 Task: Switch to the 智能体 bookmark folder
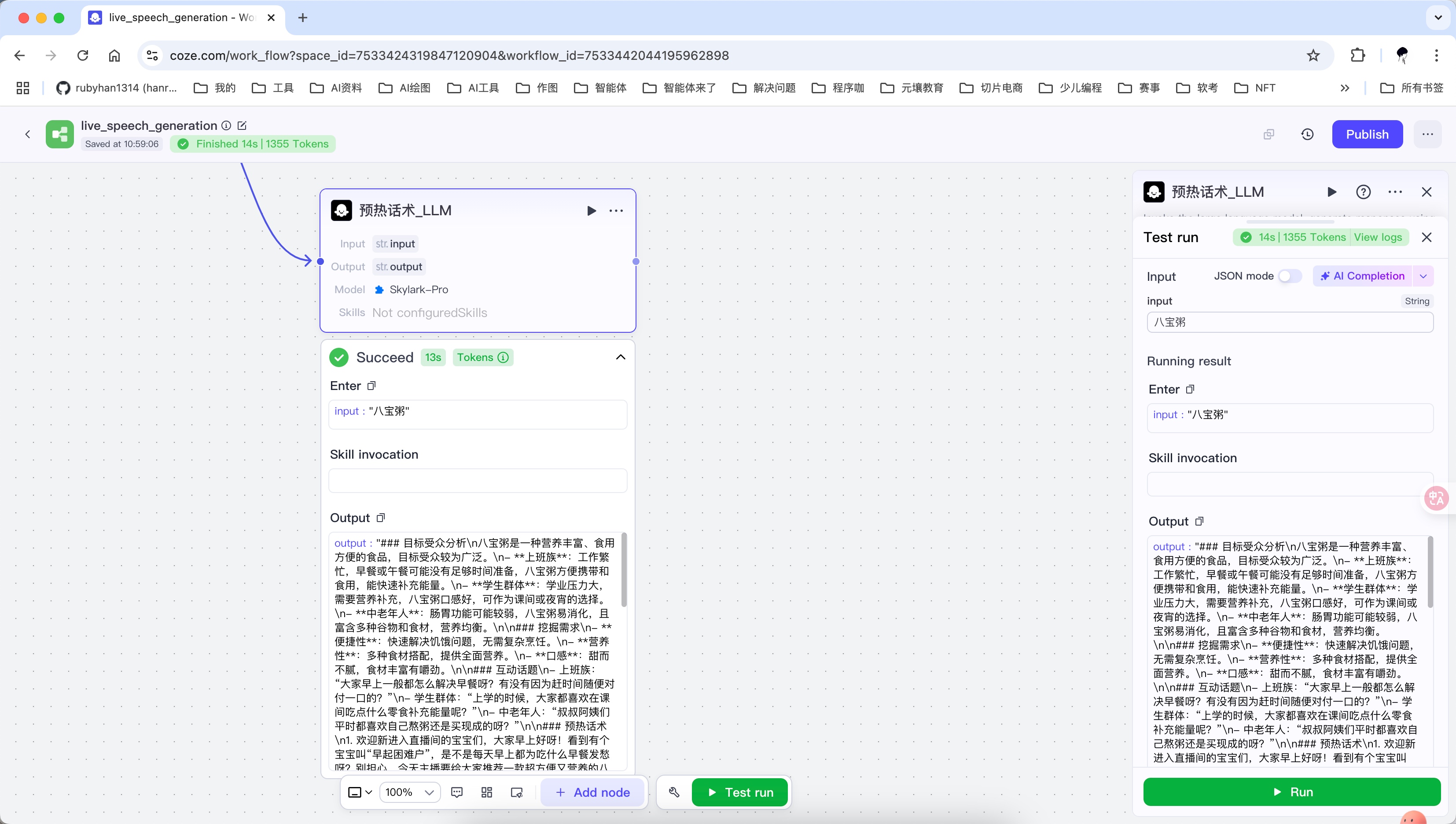pyautogui.click(x=610, y=88)
